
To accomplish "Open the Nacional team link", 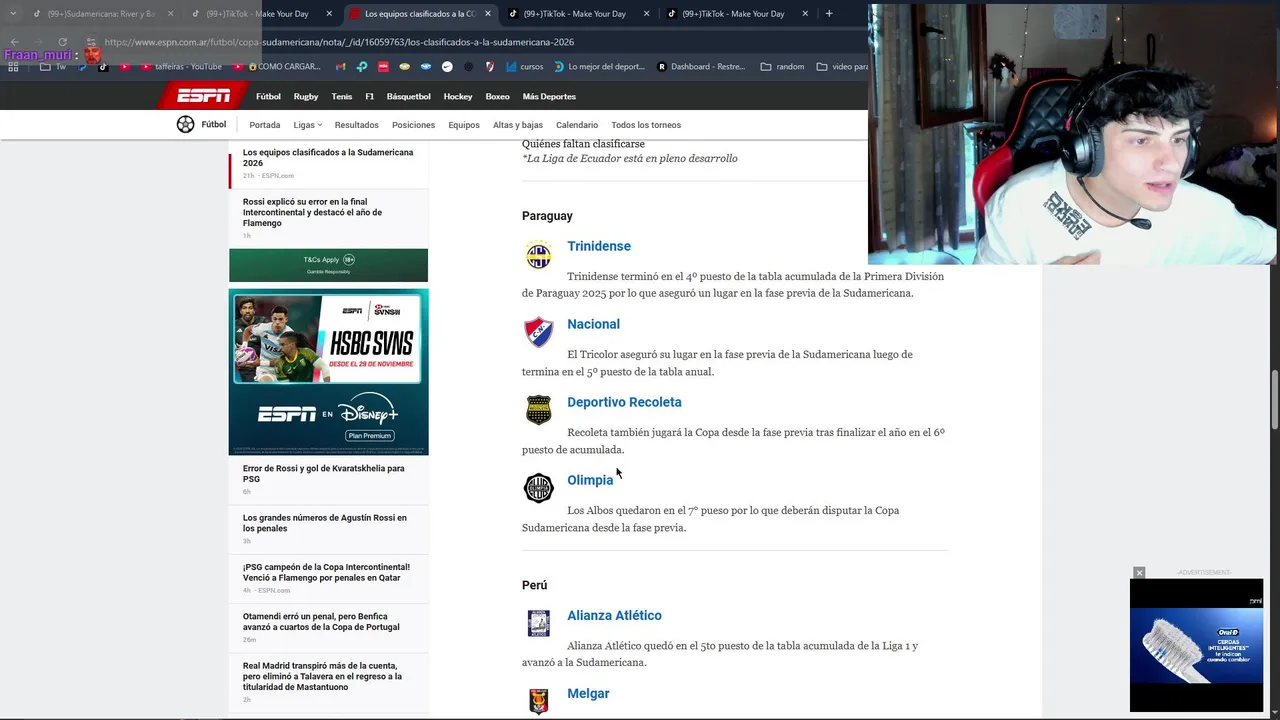I will (x=593, y=324).
